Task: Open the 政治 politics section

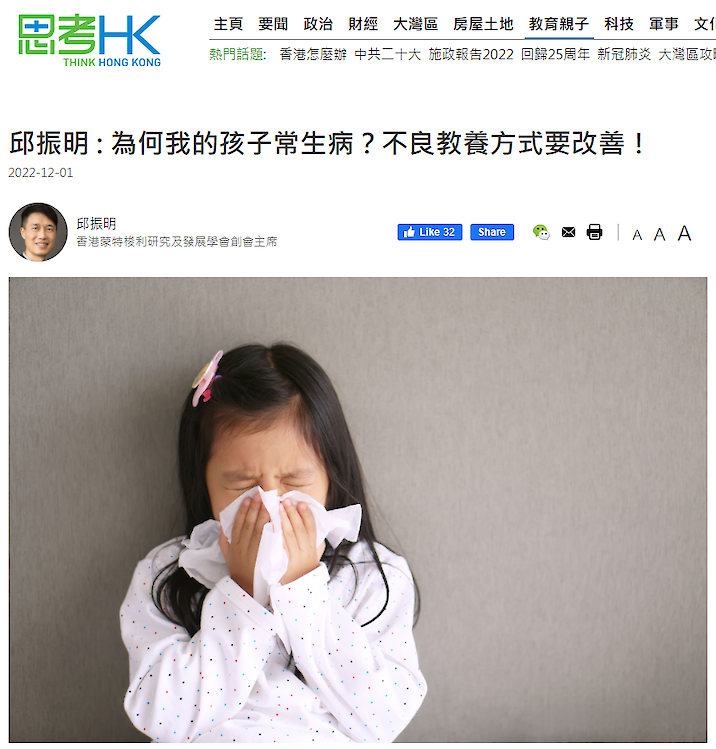Action: coord(318,24)
